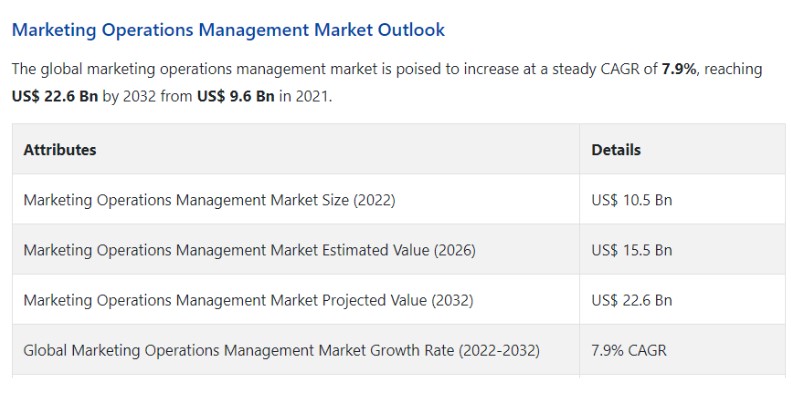Click the Marketing Operations Management Market Outlook heading
Screen dimensions: 791x401
coord(228,30)
